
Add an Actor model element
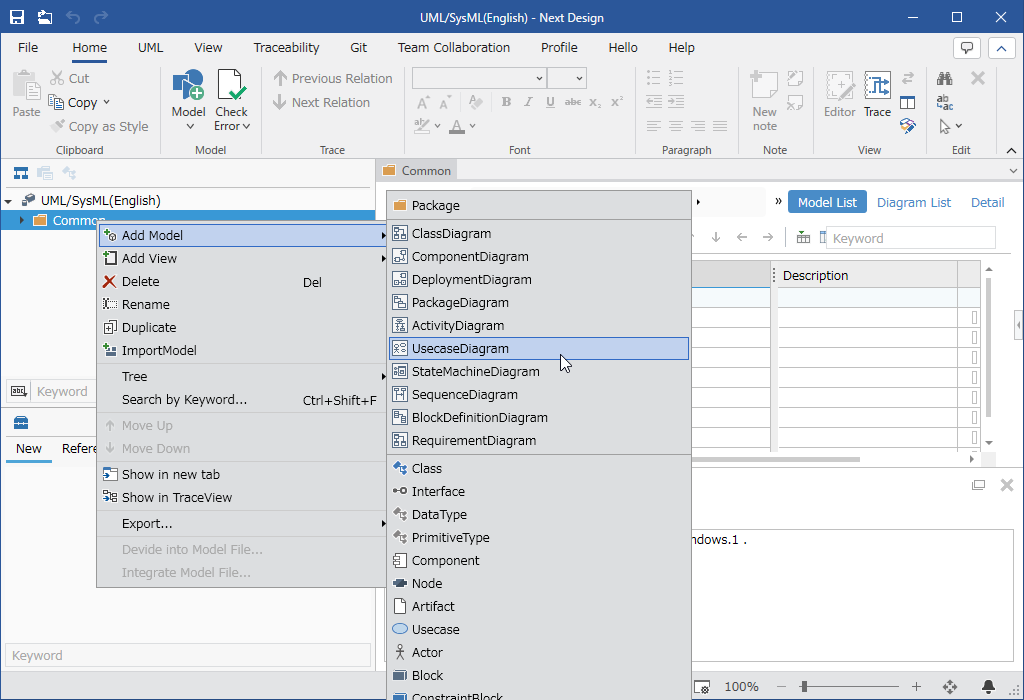[539, 652]
